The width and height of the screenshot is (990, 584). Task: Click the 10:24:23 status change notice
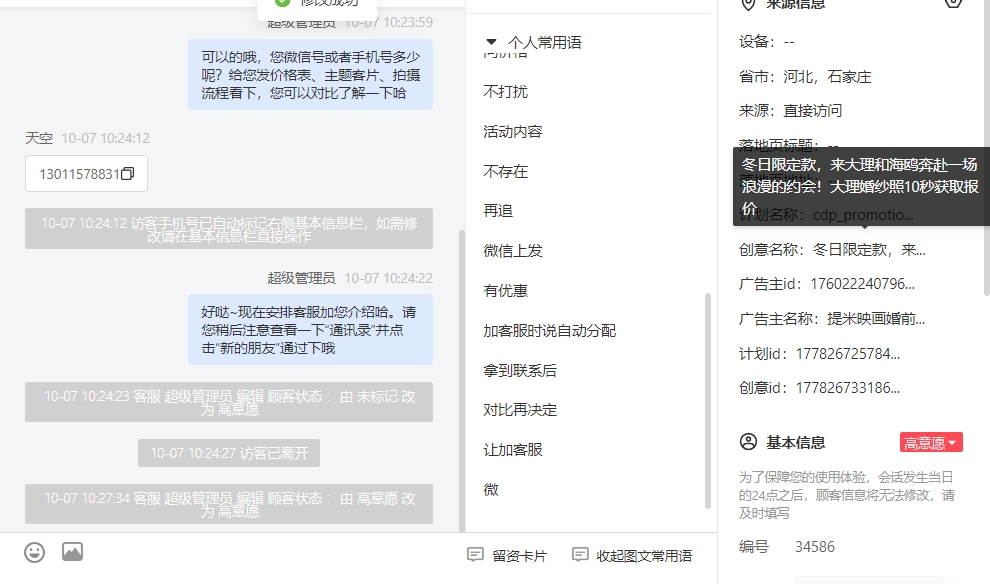(229, 402)
